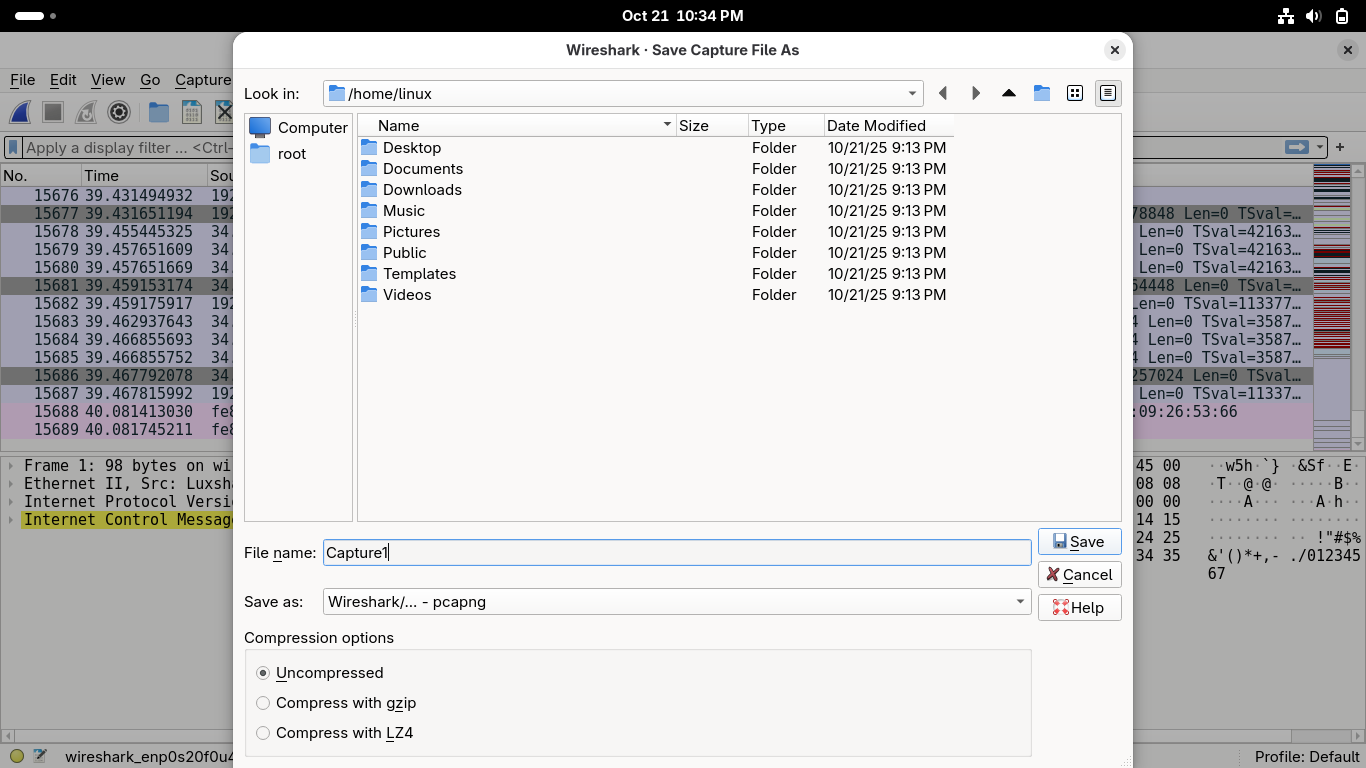Select Compress with gzip option
1366x768 pixels.
point(263,703)
